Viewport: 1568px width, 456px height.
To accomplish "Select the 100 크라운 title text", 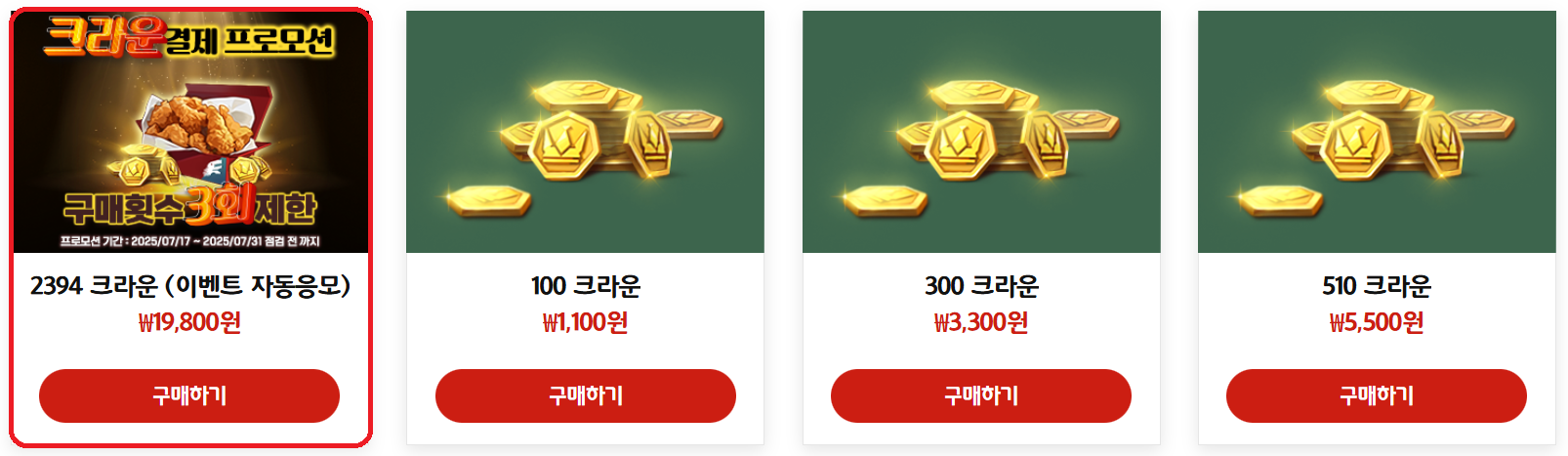I will tap(586, 285).
